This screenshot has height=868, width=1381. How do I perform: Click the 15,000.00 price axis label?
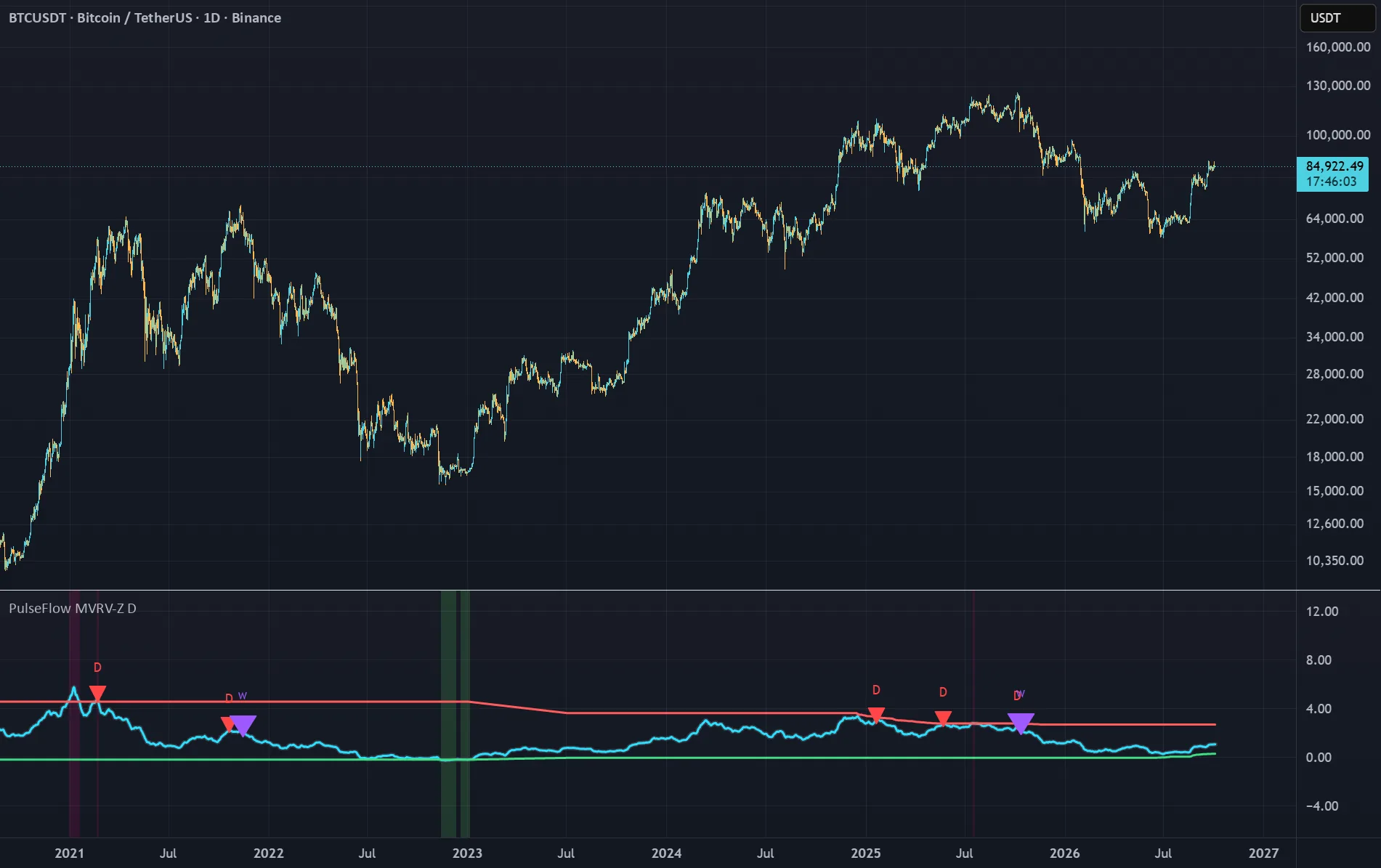(x=1335, y=491)
